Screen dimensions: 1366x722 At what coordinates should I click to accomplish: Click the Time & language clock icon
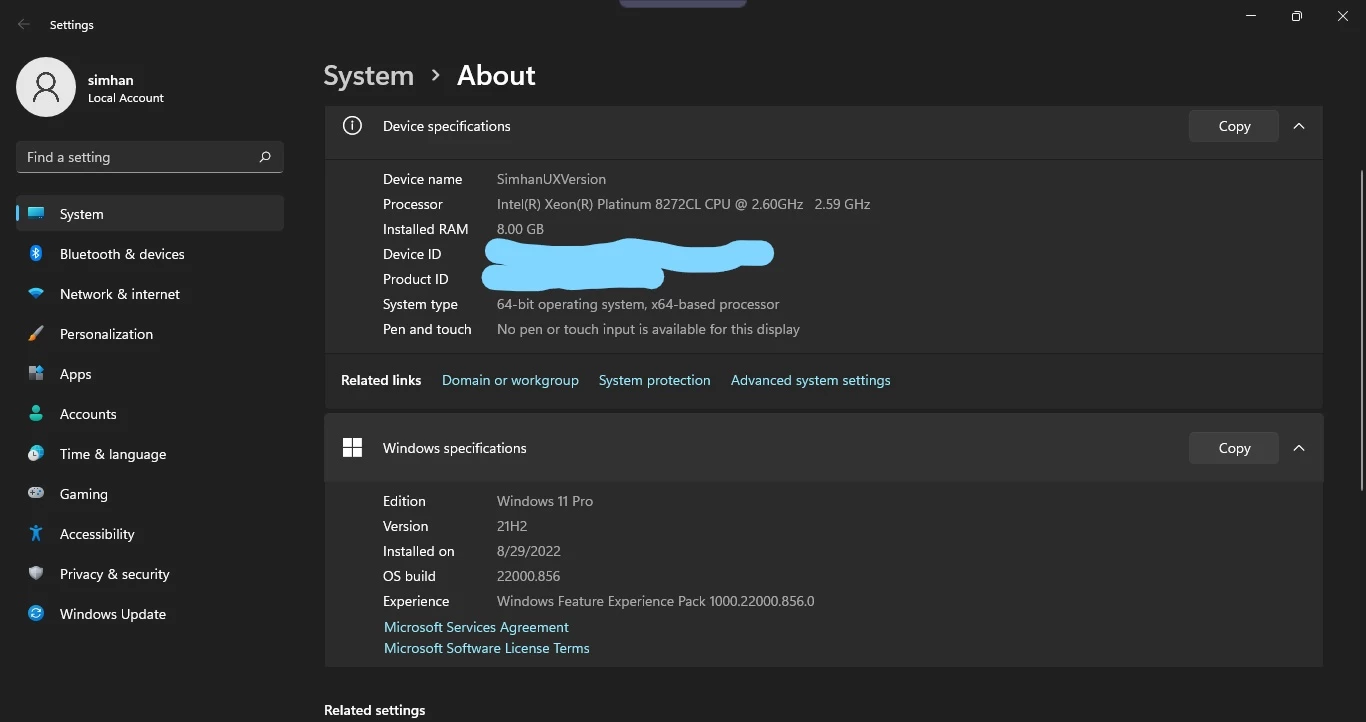[x=36, y=454]
